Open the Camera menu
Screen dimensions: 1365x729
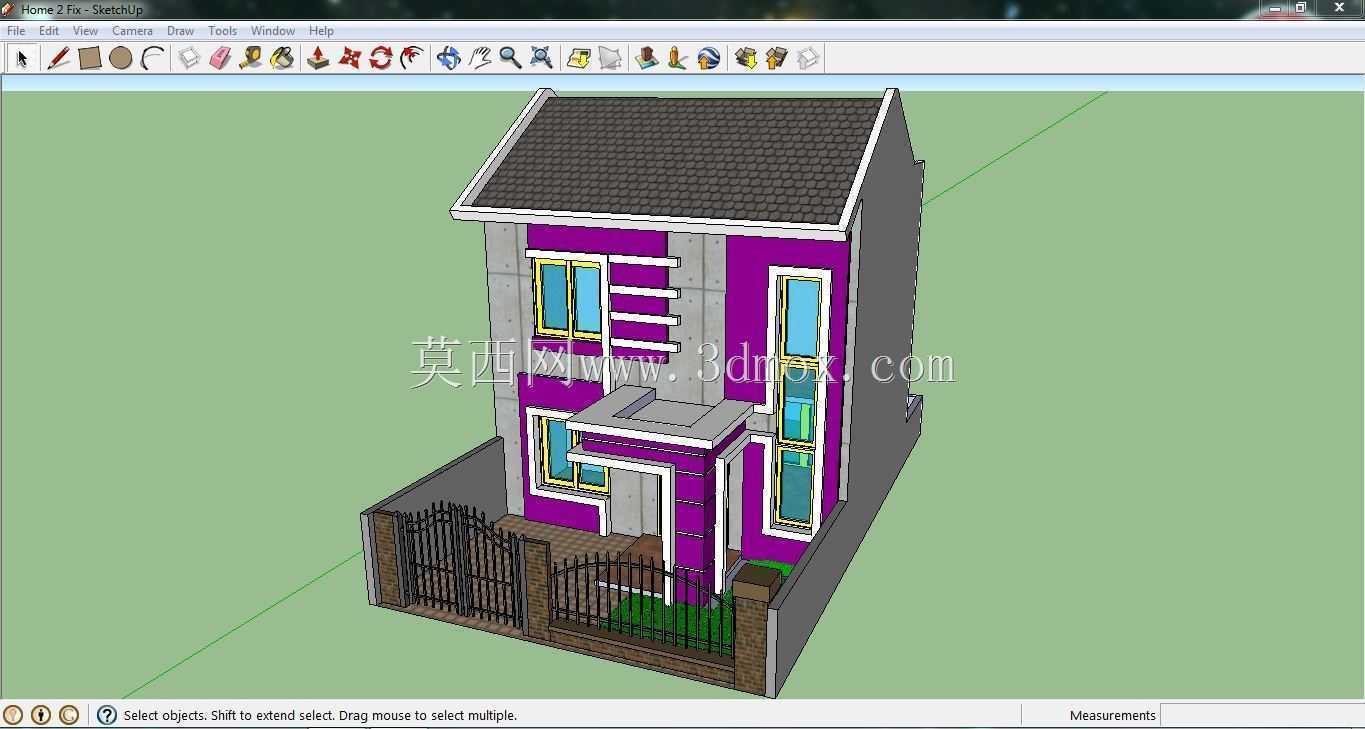132,31
